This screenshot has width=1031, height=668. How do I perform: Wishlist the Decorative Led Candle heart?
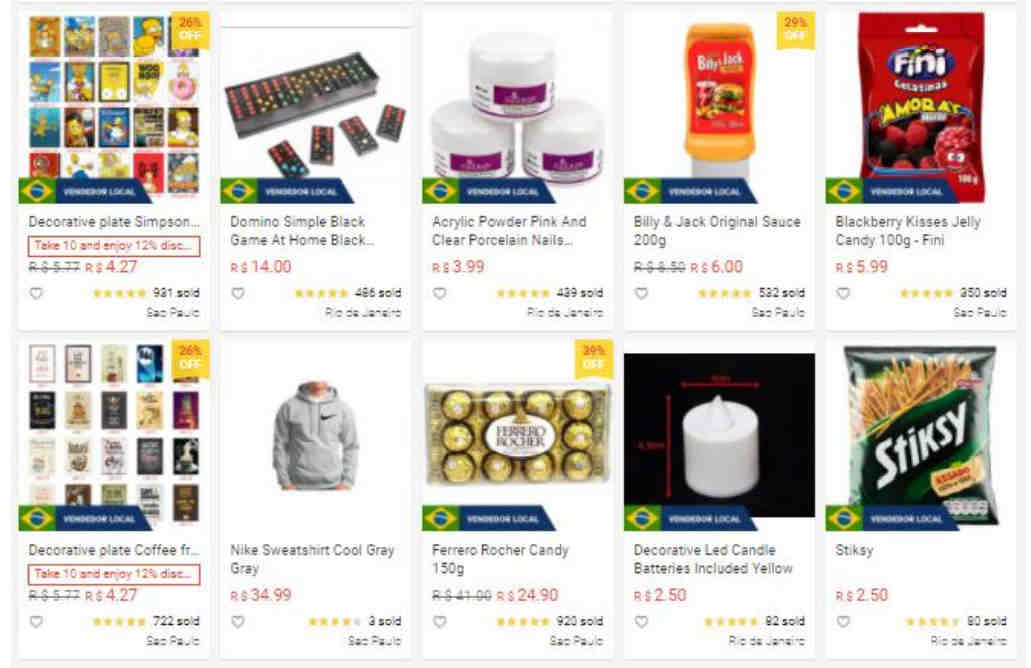(642, 621)
